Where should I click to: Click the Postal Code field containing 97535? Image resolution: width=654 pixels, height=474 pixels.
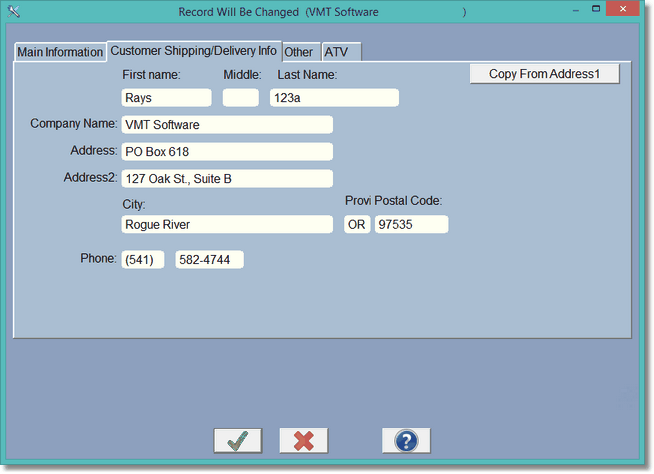(412, 224)
